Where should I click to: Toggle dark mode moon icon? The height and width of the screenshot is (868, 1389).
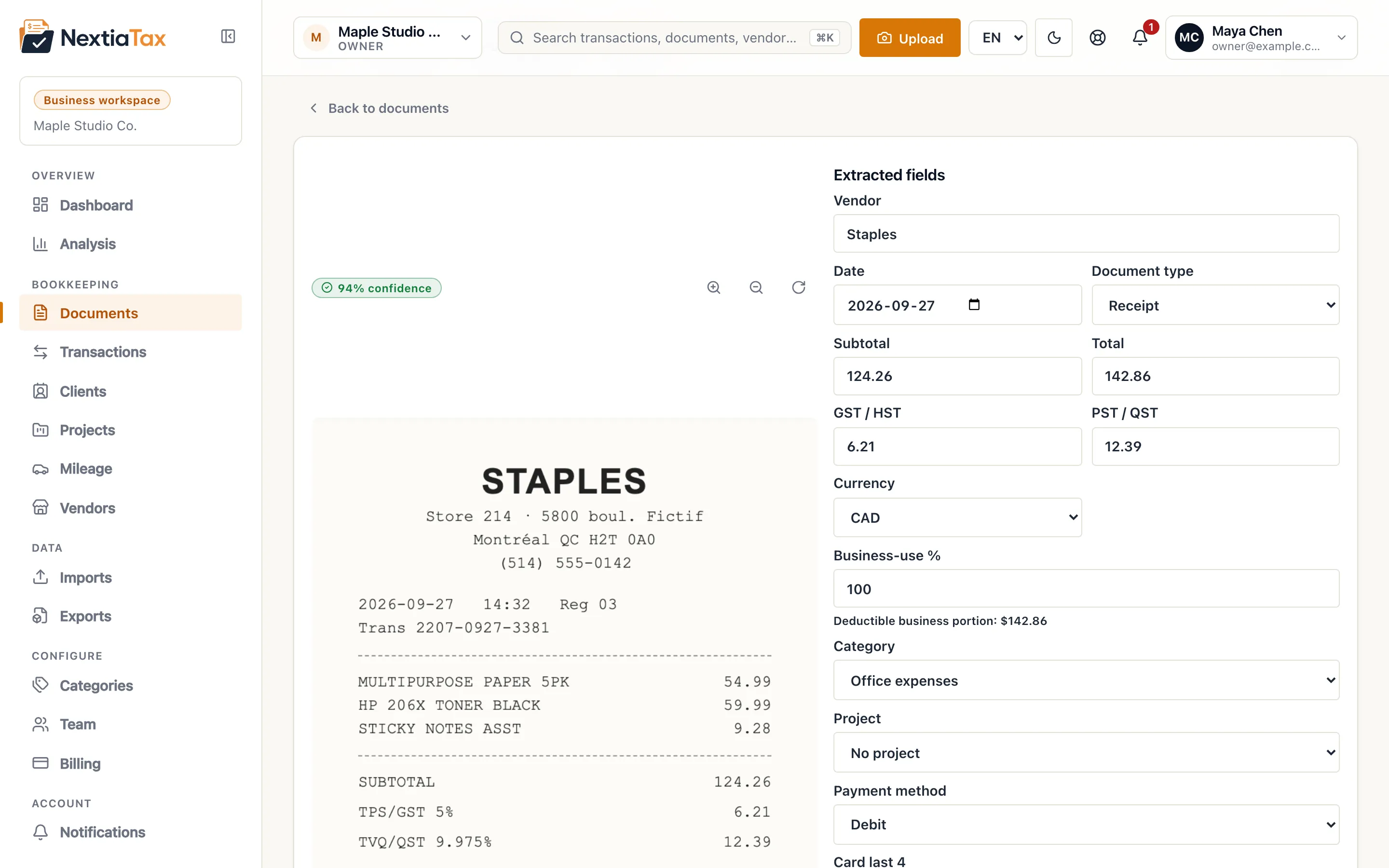[x=1054, y=38]
